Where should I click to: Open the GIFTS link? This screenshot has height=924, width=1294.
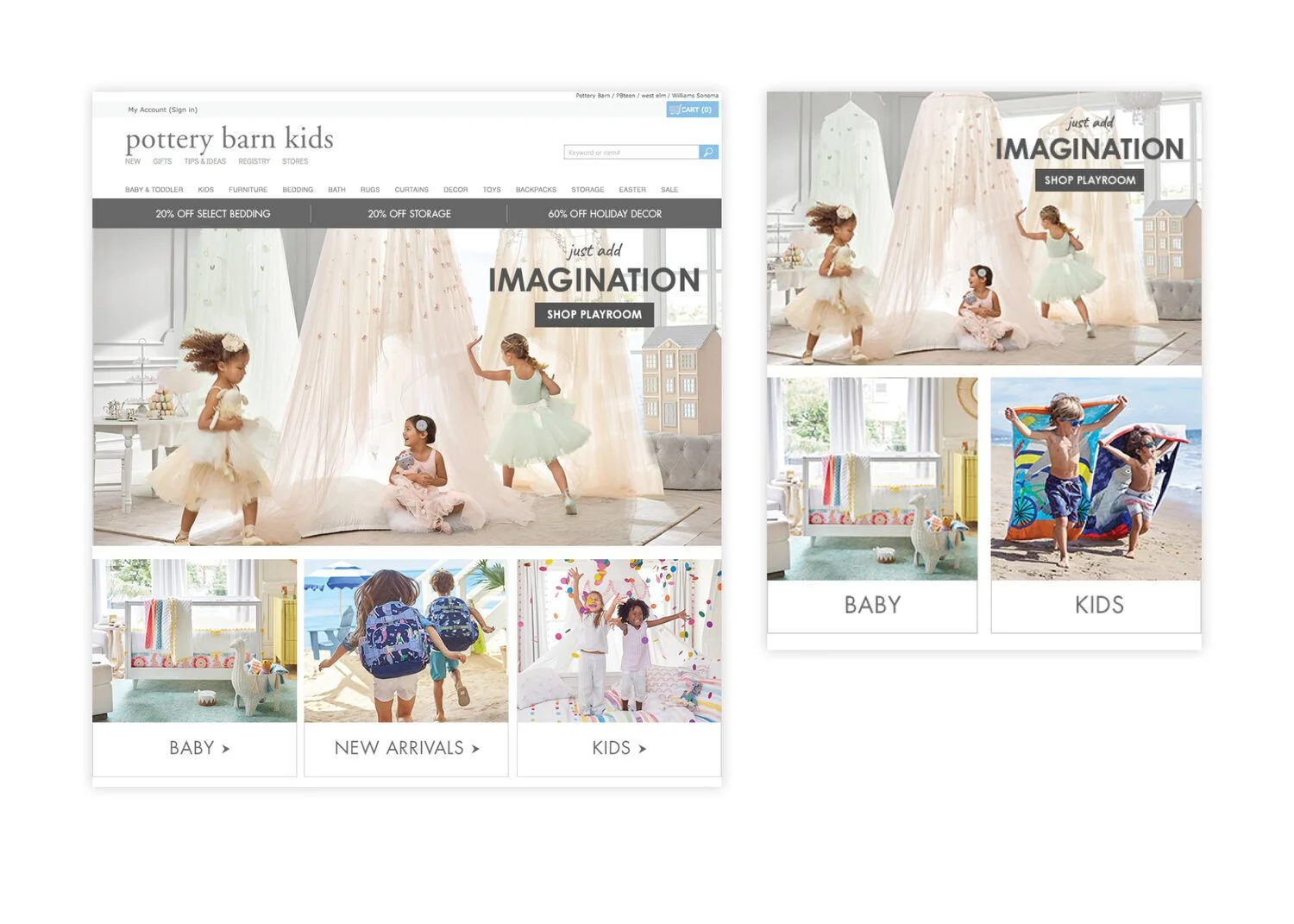[x=162, y=161]
